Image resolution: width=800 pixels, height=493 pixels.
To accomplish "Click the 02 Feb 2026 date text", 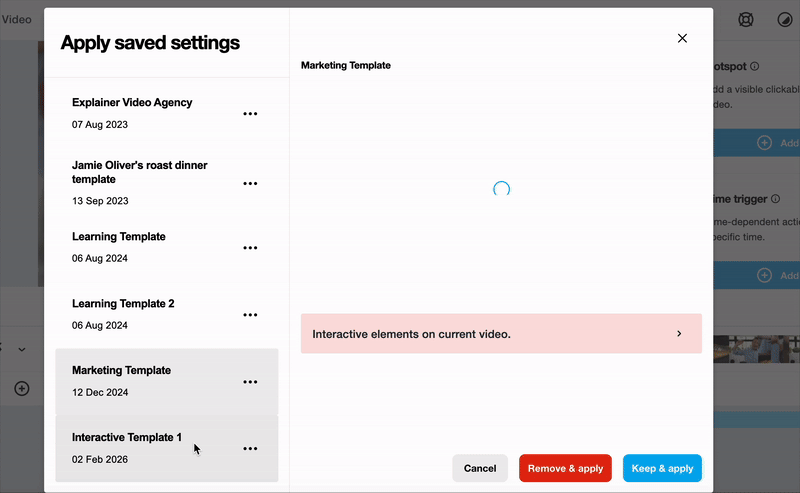I will pos(100,459).
